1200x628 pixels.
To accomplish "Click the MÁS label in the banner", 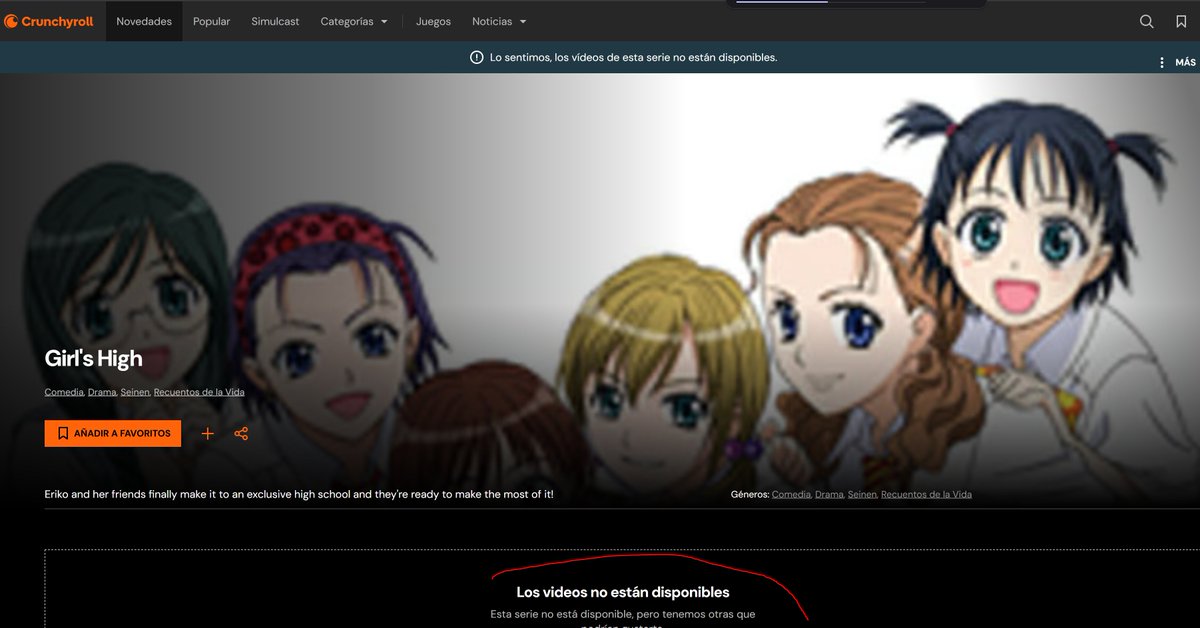I will pos(1185,62).
